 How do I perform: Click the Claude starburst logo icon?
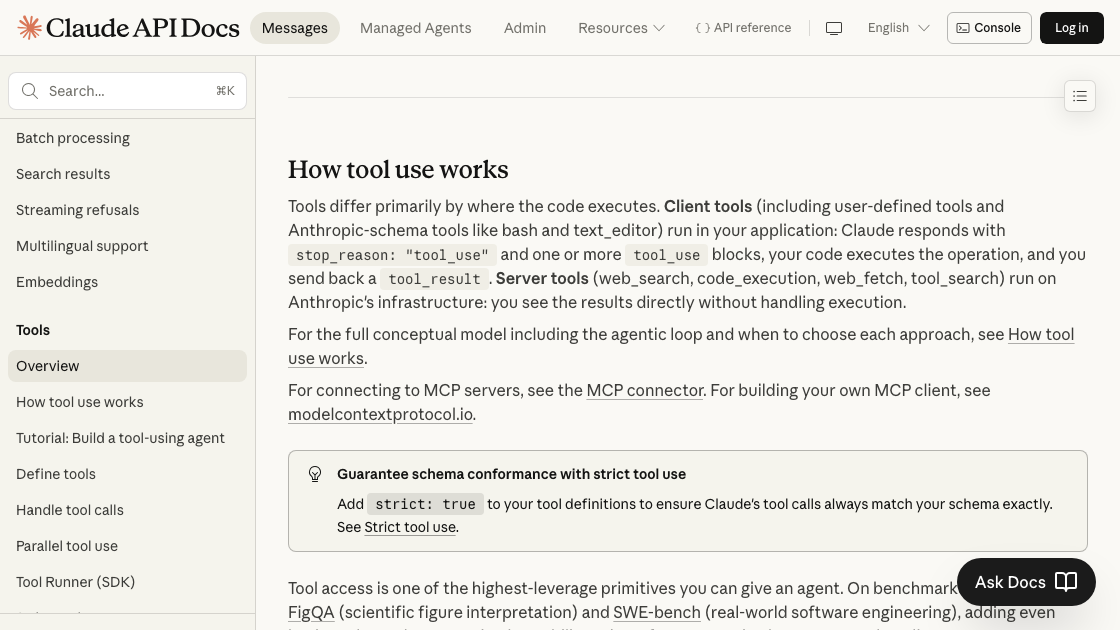click(x=29, y=28)
